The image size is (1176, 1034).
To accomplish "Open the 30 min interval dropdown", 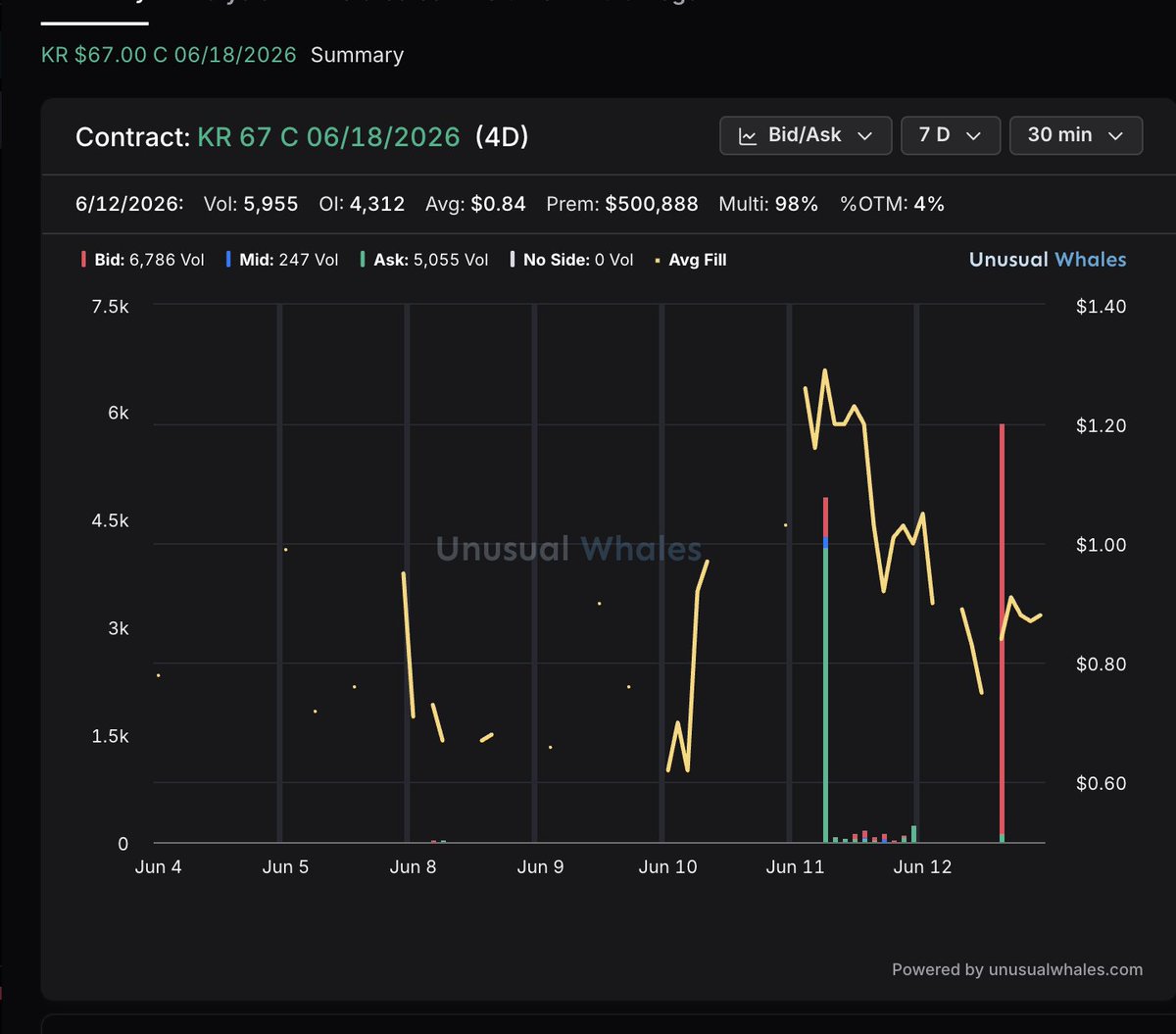I will tap(1076, 135).
